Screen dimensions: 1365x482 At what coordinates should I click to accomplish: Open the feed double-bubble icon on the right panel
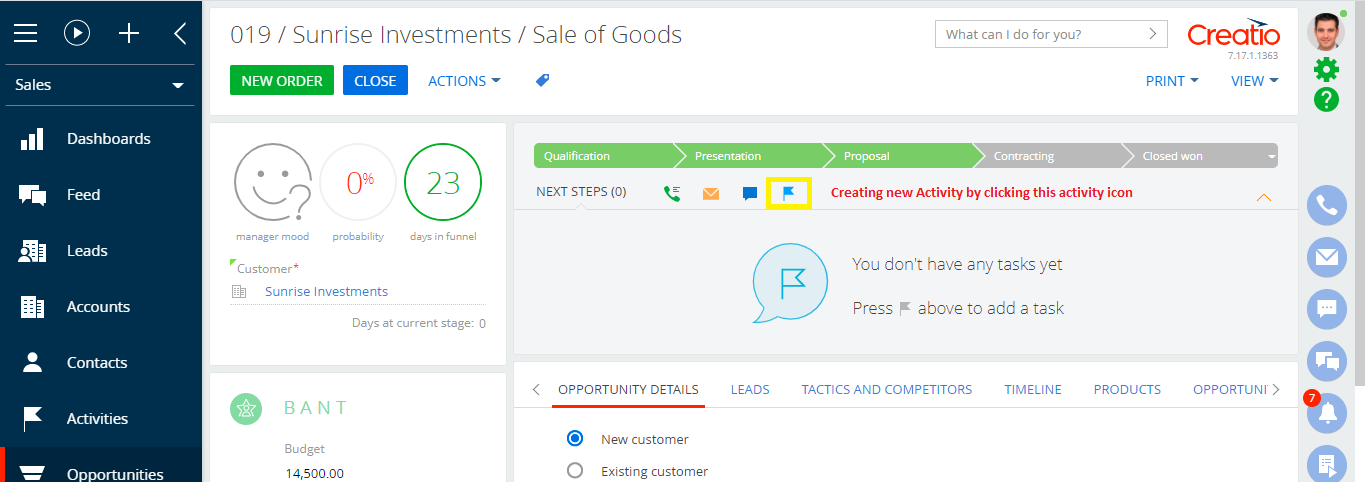click(1327, 361)
